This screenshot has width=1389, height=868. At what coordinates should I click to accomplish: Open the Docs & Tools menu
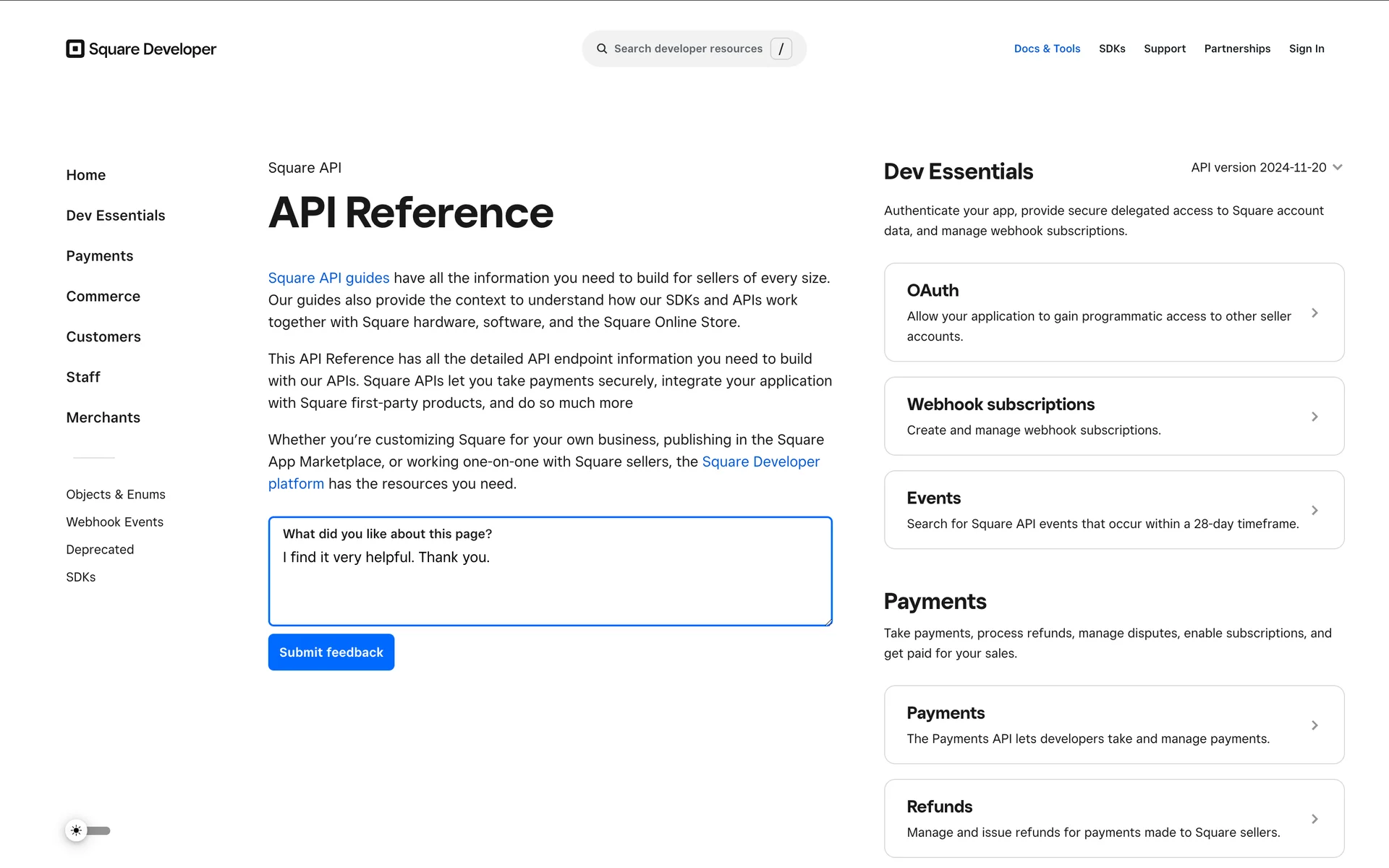point(1047,48)
